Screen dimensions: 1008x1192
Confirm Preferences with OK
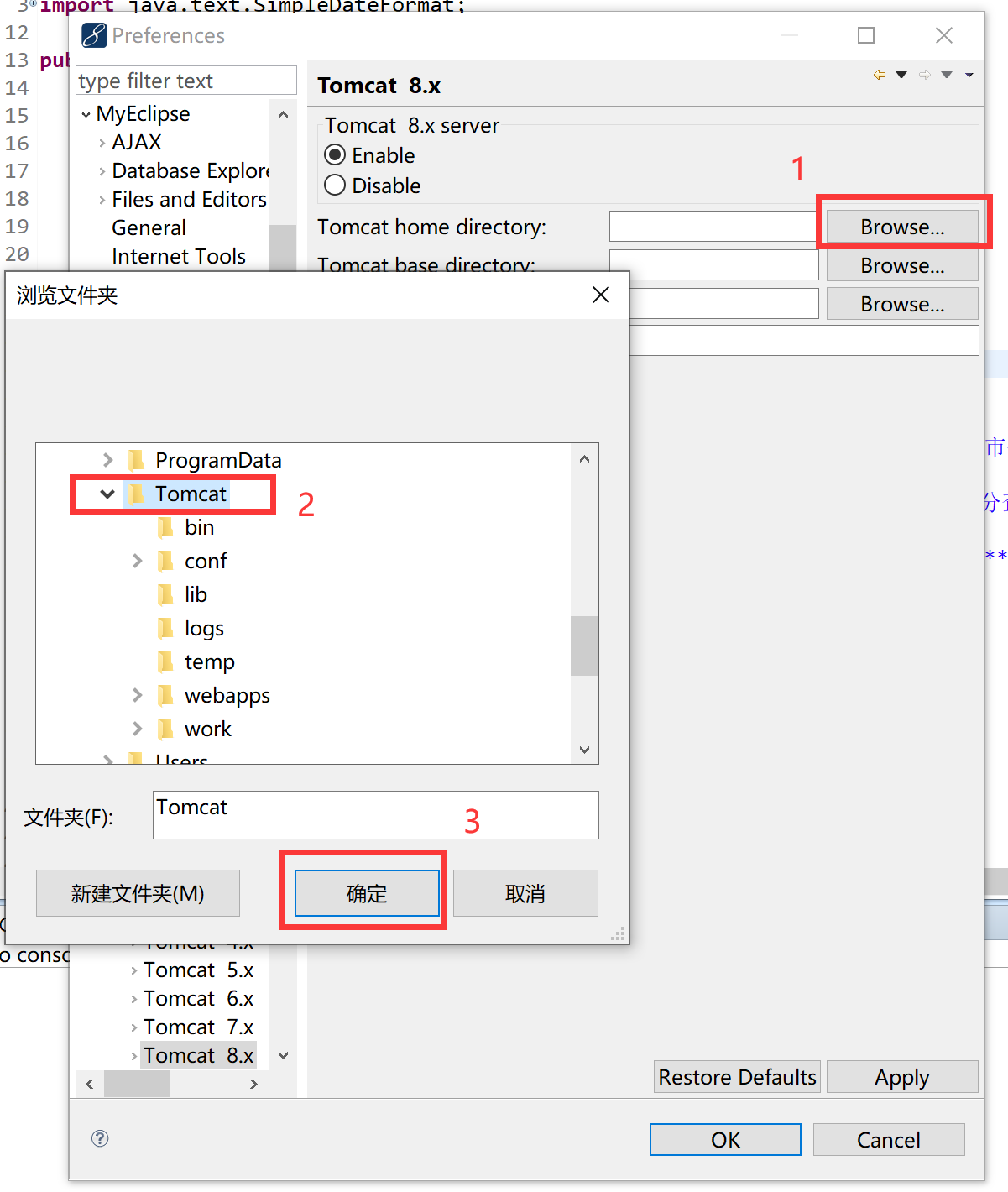click(725, 1140)
